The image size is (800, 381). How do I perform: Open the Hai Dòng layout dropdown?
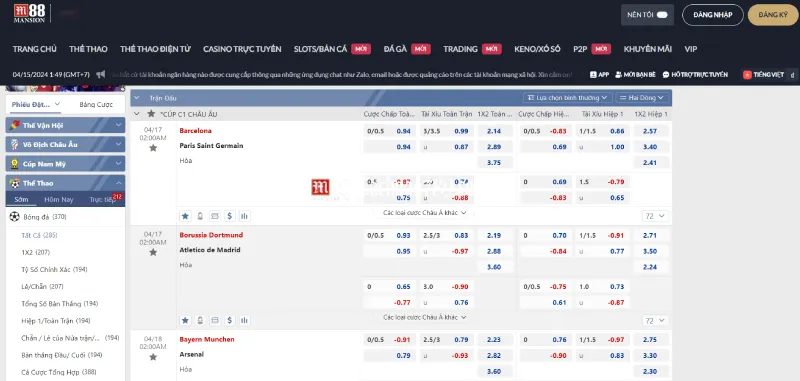pos(642,97)
